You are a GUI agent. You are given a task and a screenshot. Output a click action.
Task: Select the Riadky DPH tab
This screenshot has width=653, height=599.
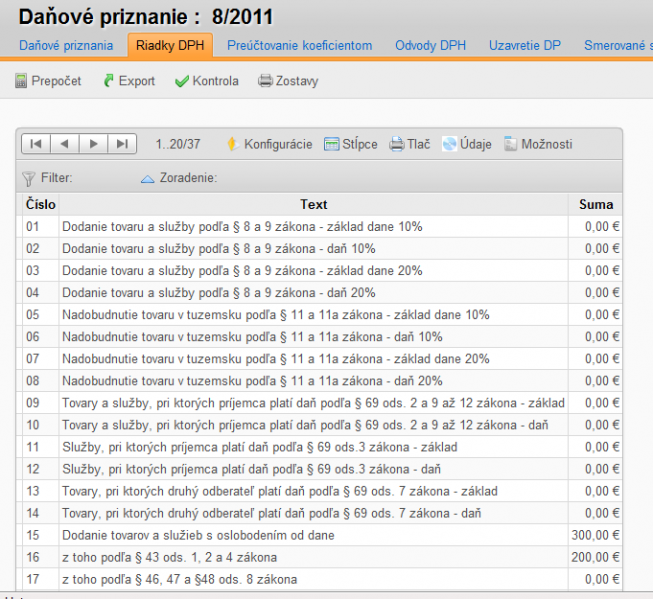(170, 45)
